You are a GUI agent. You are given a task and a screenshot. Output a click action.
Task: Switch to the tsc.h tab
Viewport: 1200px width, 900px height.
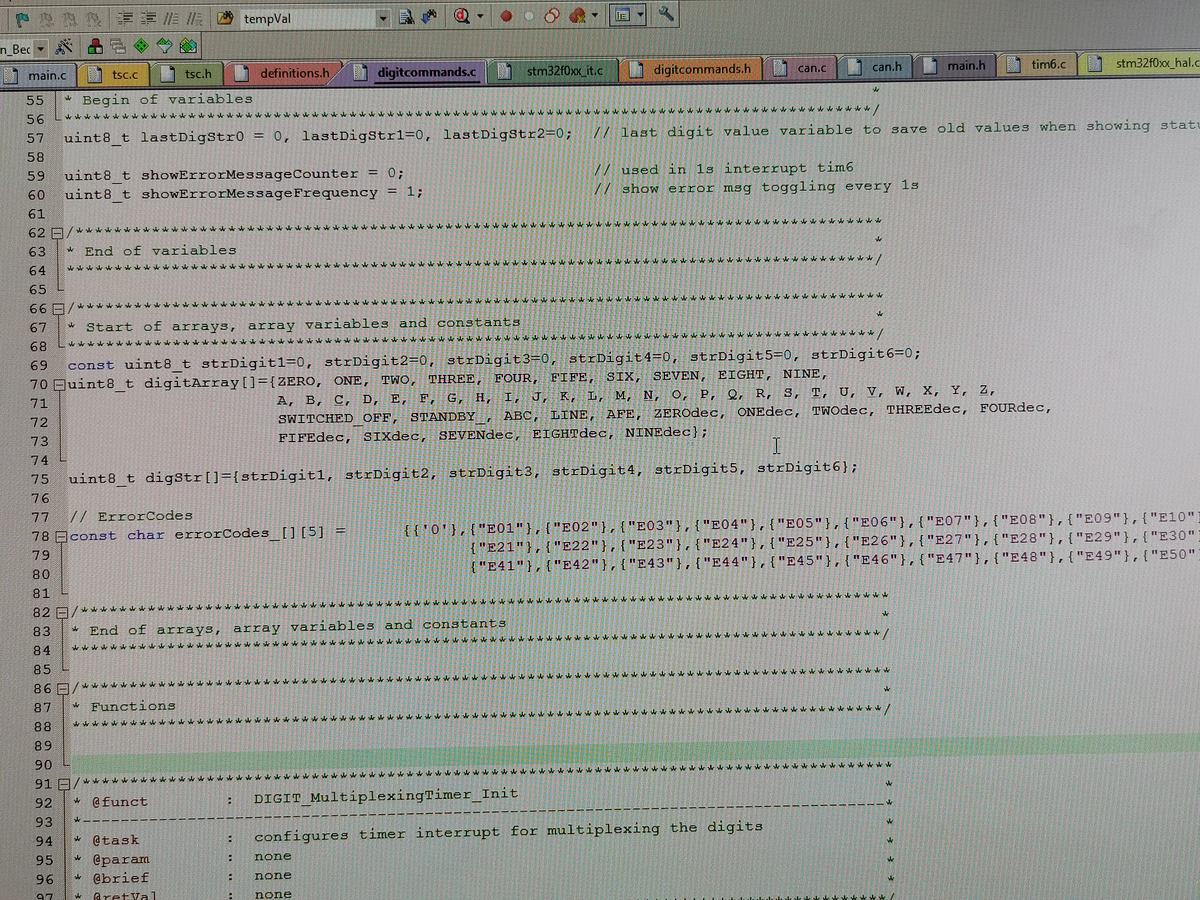coord(189,74)
